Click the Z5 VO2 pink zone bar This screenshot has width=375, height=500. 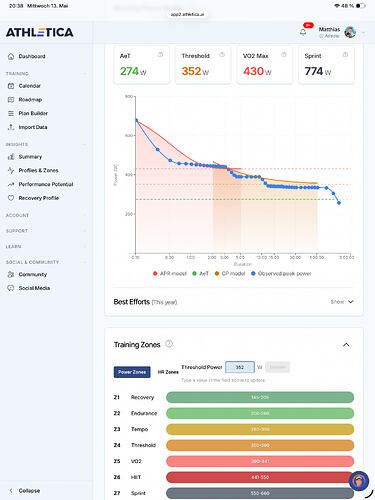260,461
